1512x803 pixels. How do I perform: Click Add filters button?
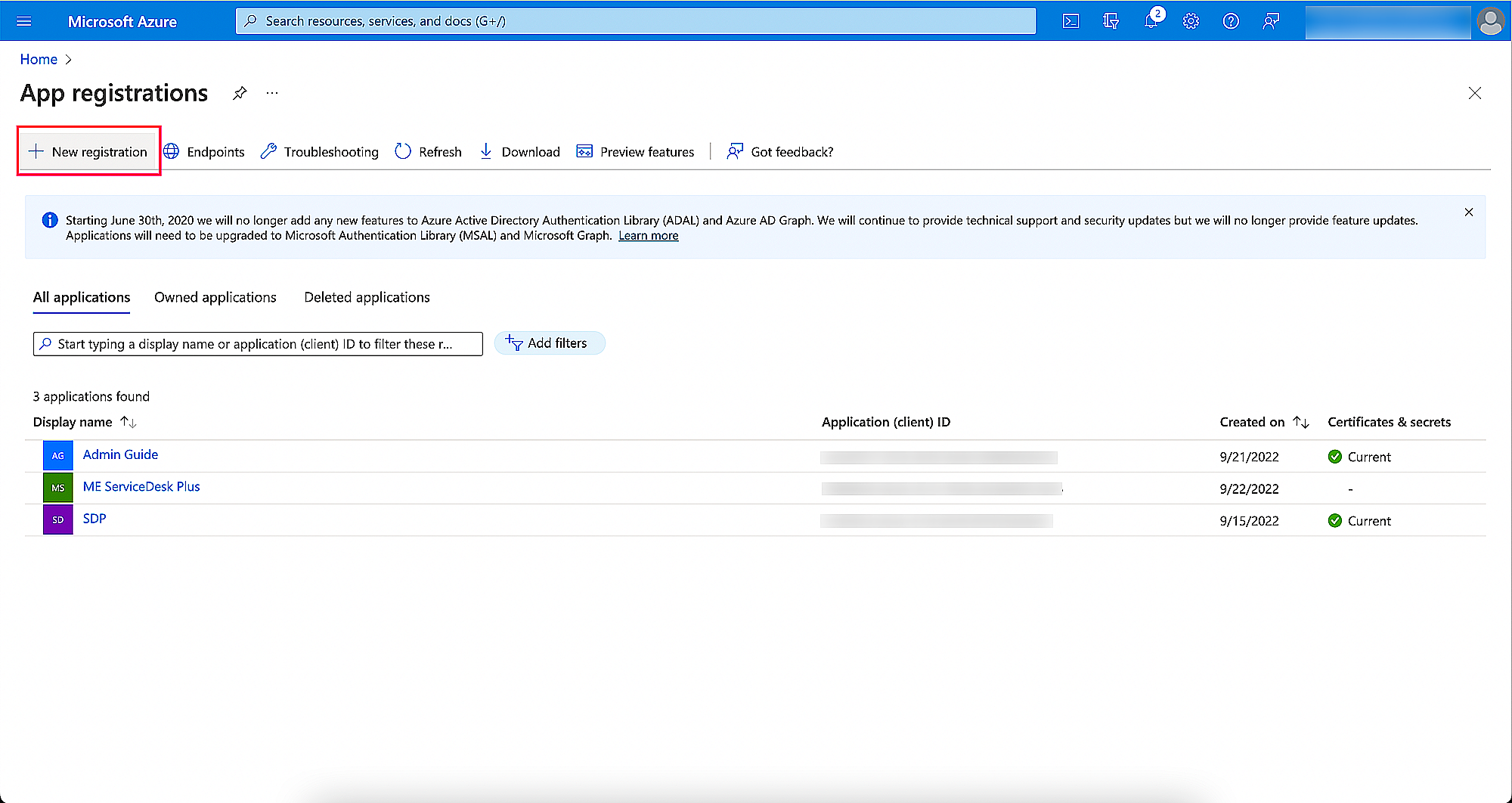click(550, 343)
